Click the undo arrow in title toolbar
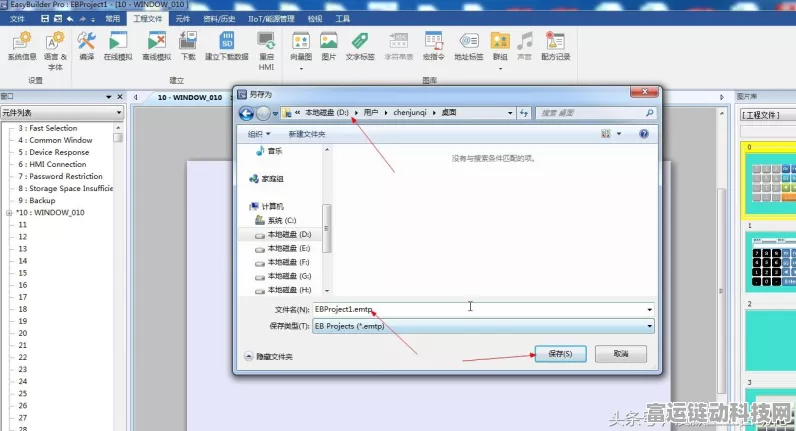 pyautogui.click(x=70, y=19)
